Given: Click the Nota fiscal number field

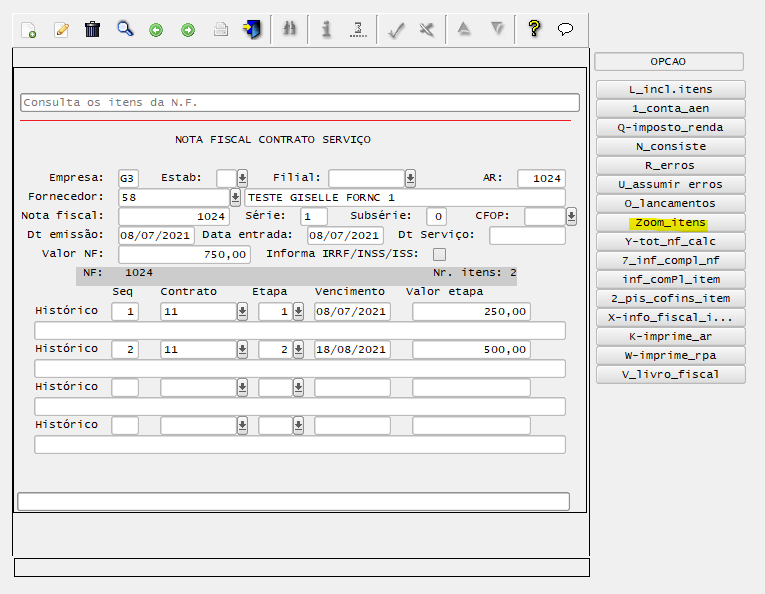Looking at the screenshot, I should [x=174, y=217].
